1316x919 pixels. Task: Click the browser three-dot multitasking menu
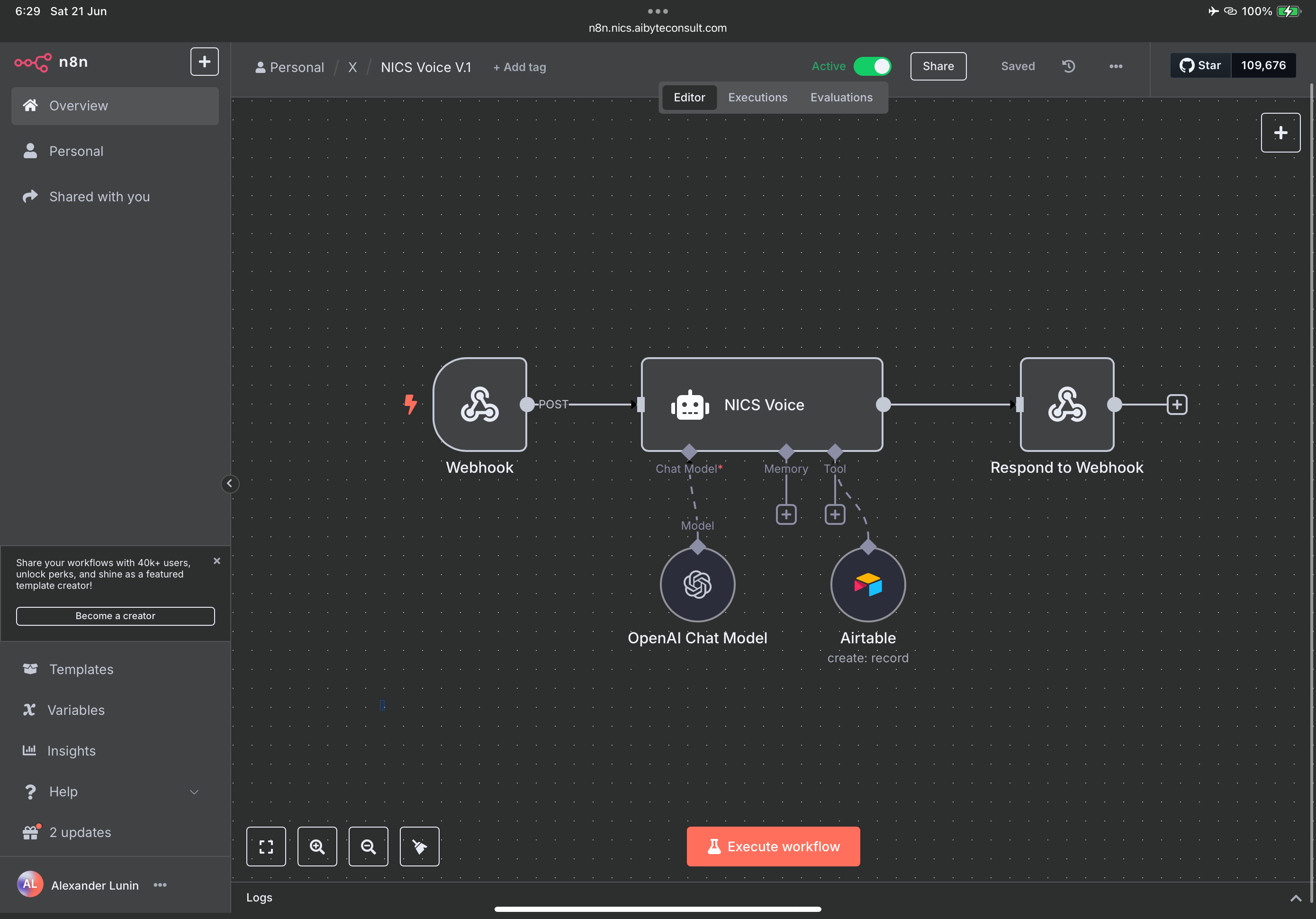click(x=658, y=11)
